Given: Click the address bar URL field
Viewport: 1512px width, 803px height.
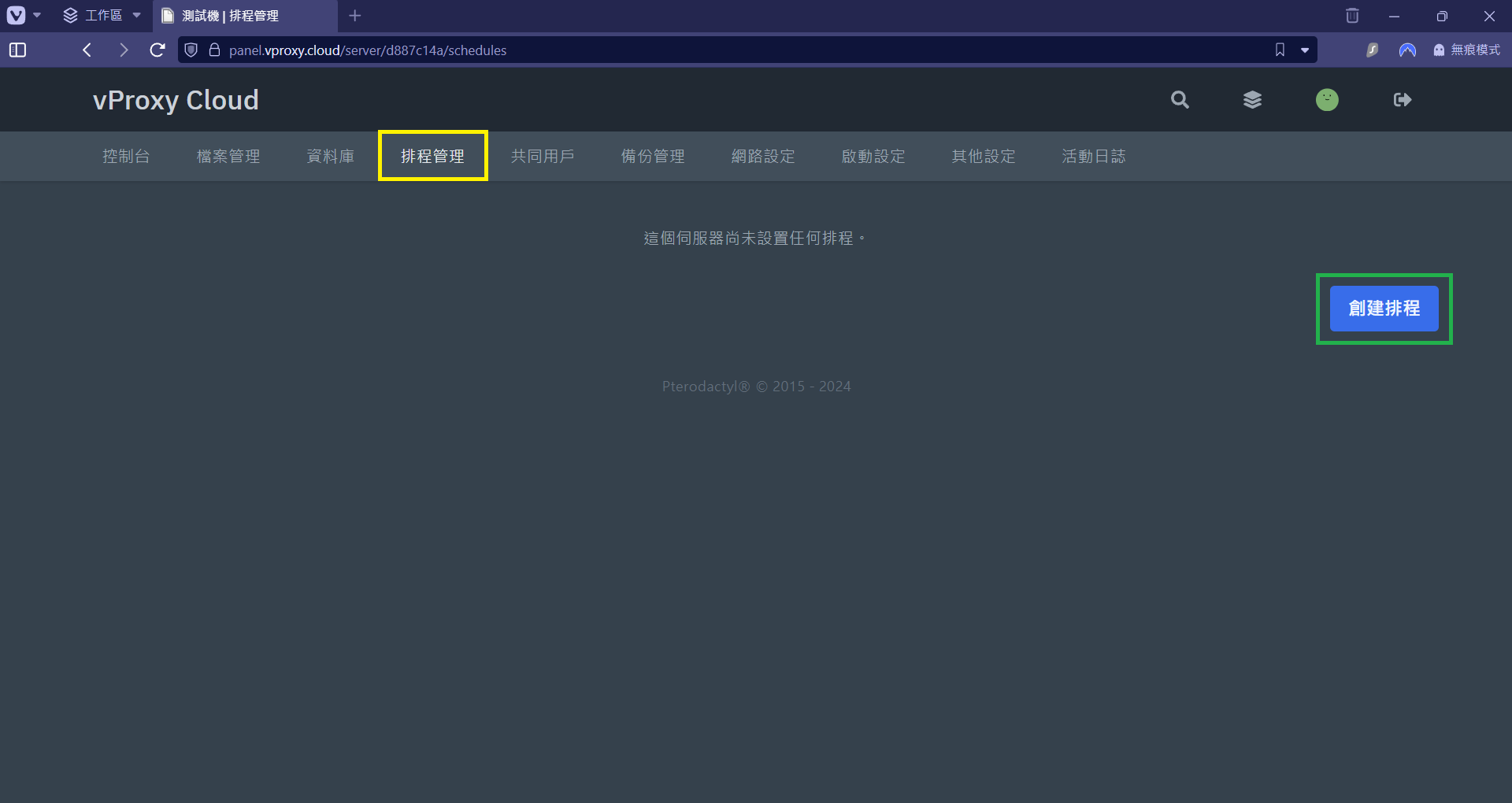Looking at the screenshot, I should [709, 50].
